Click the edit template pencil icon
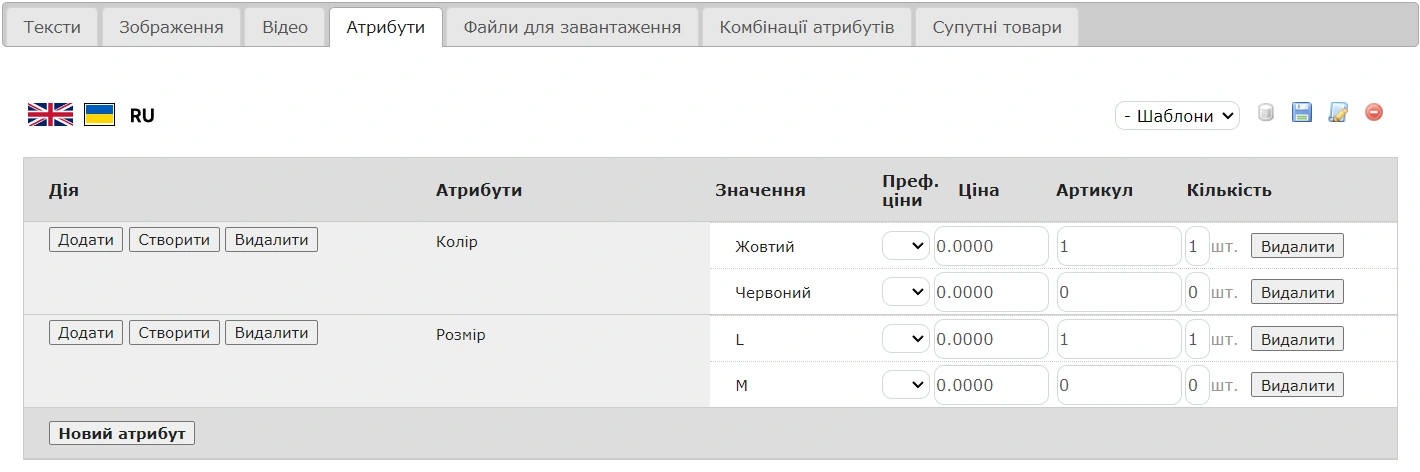 pos(1338,113)
